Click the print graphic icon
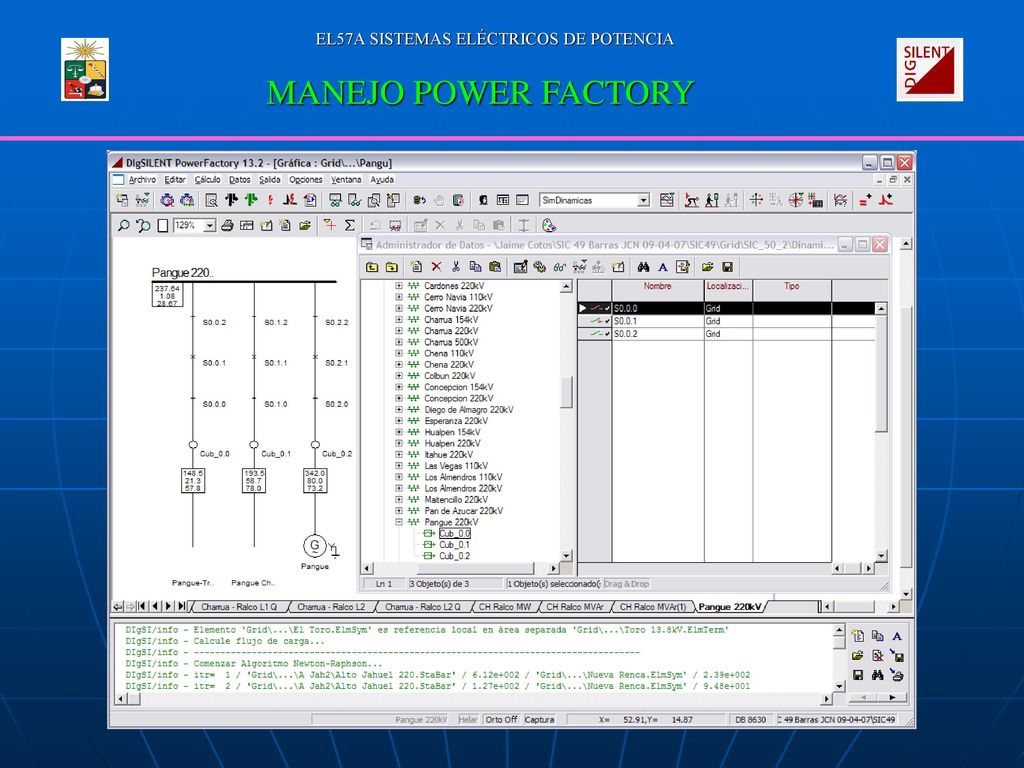The width and height of the screenshot is (1024, 768). 227,226
